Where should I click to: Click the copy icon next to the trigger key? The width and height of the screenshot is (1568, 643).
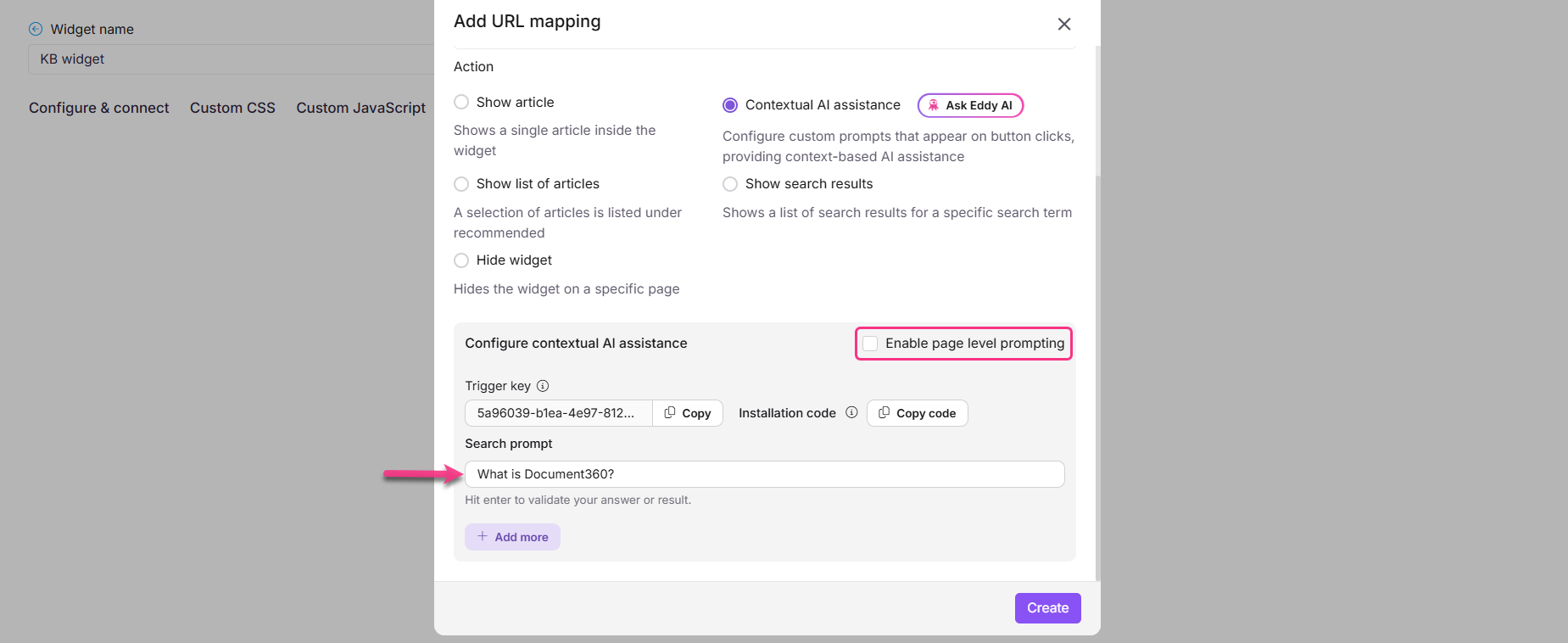[669, 413]
